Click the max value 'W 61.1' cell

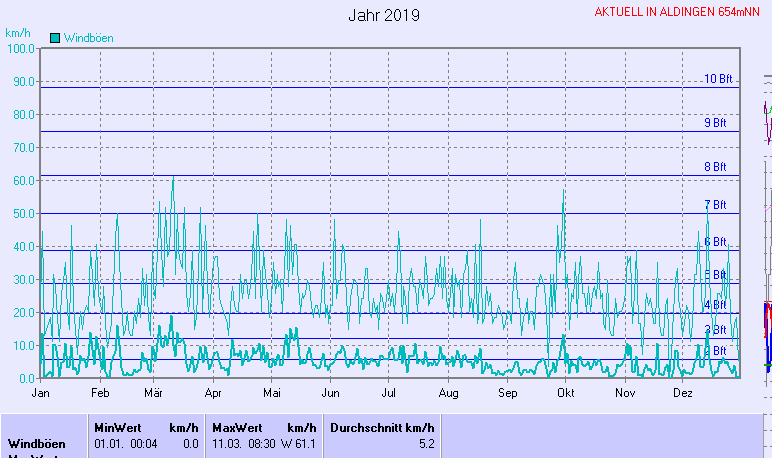tap(300, 443)
